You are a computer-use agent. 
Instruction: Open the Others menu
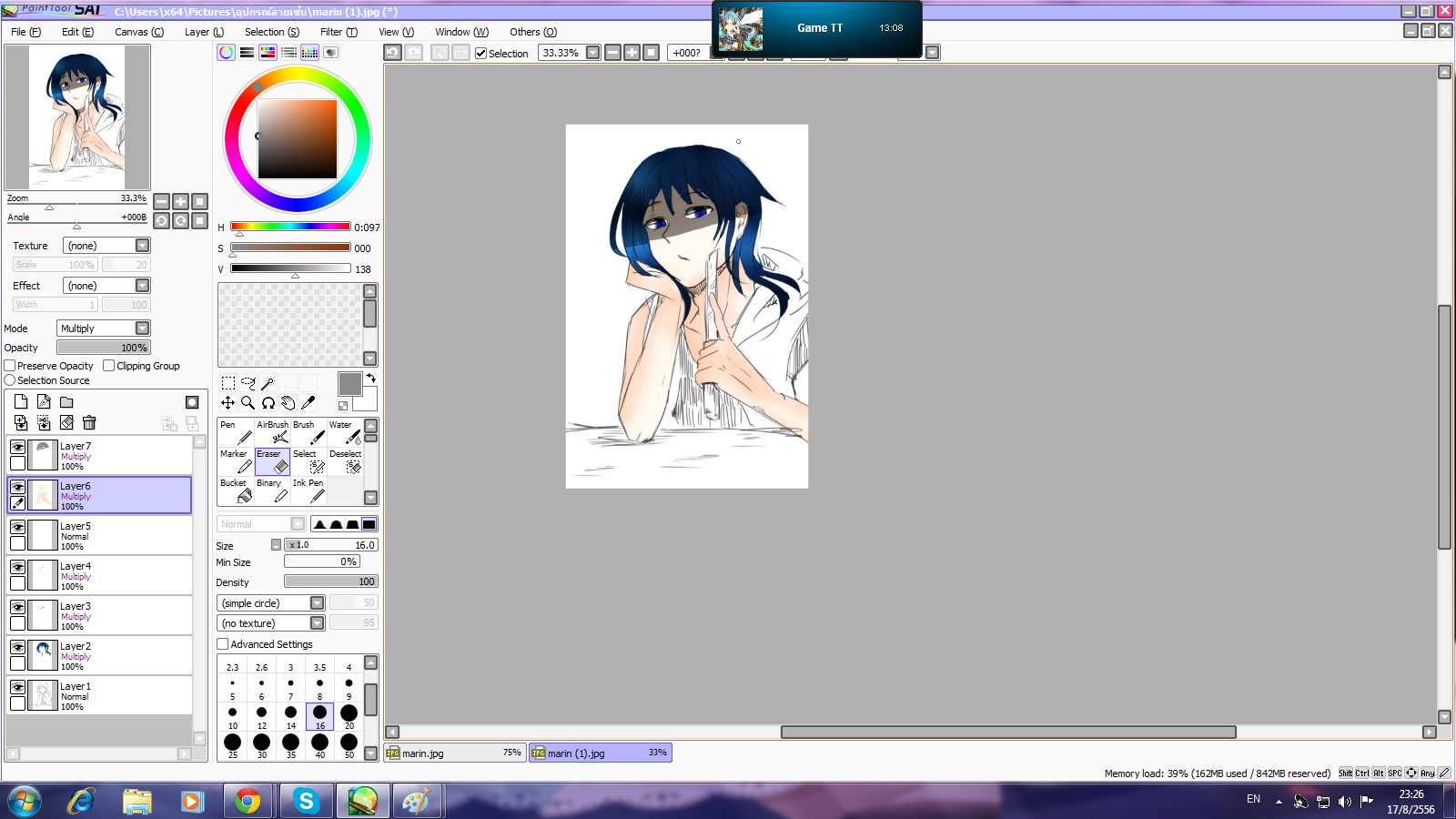pyautogui.click(x=533, y=32)
